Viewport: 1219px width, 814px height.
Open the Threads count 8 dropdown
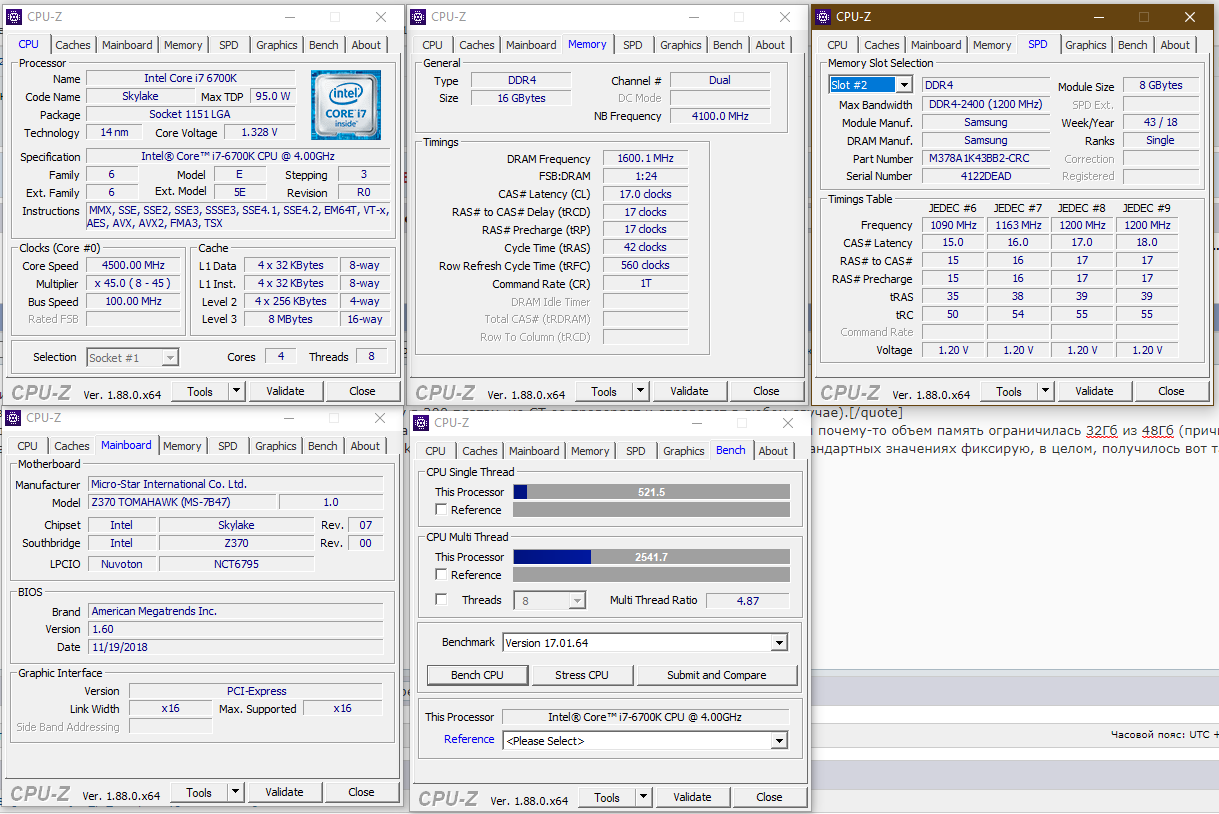click(x=577, y=601)
